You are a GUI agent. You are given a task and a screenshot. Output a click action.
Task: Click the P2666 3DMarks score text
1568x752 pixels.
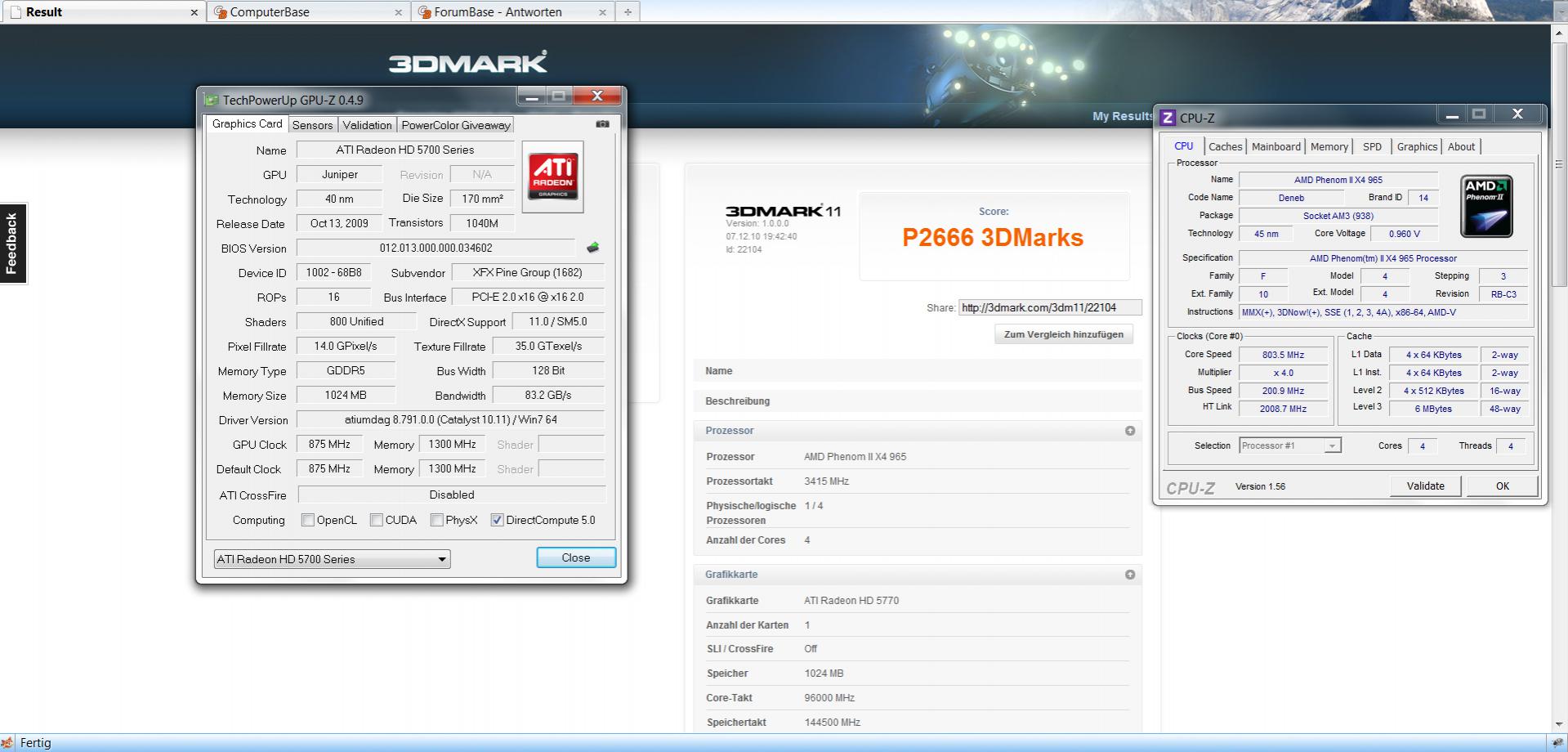[x=992, y=238]
